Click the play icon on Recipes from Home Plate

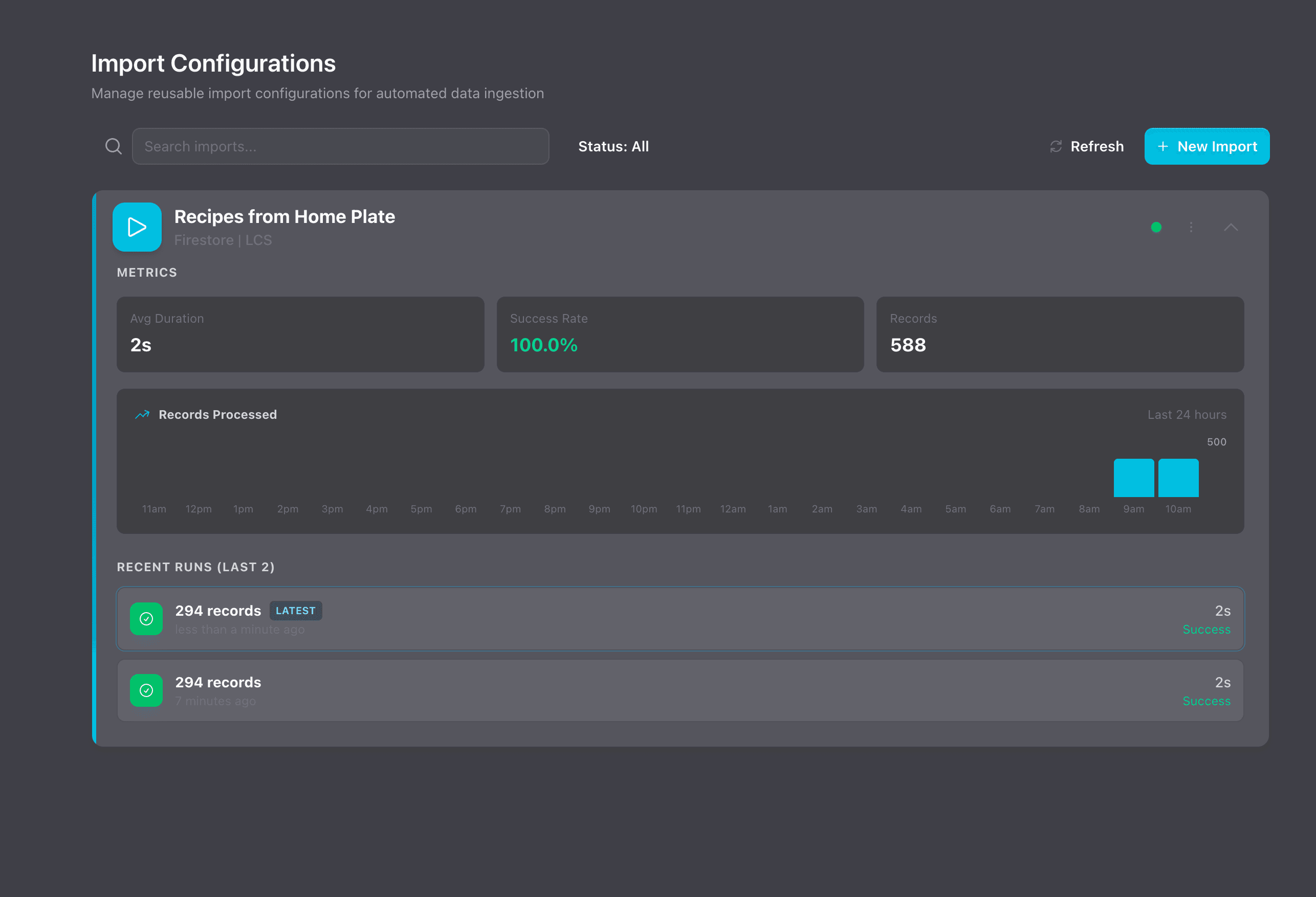coord(137,227)
